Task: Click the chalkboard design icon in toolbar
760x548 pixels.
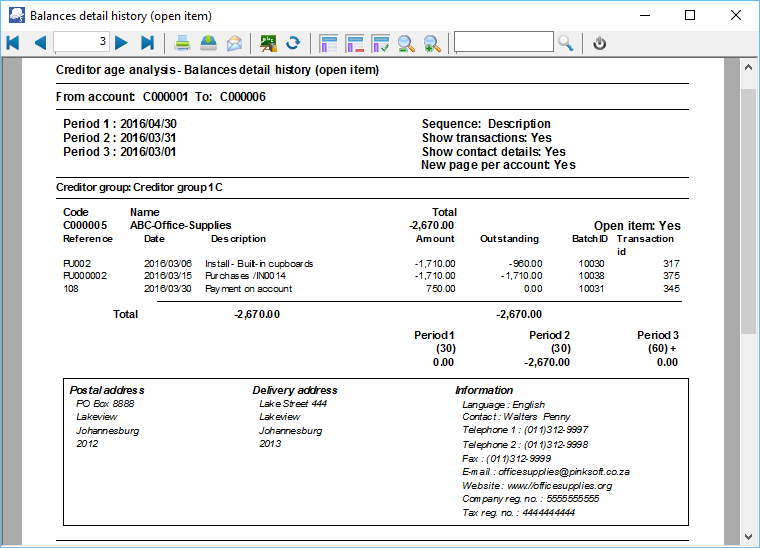Action: pyautogui.click(x=268, y=43)
